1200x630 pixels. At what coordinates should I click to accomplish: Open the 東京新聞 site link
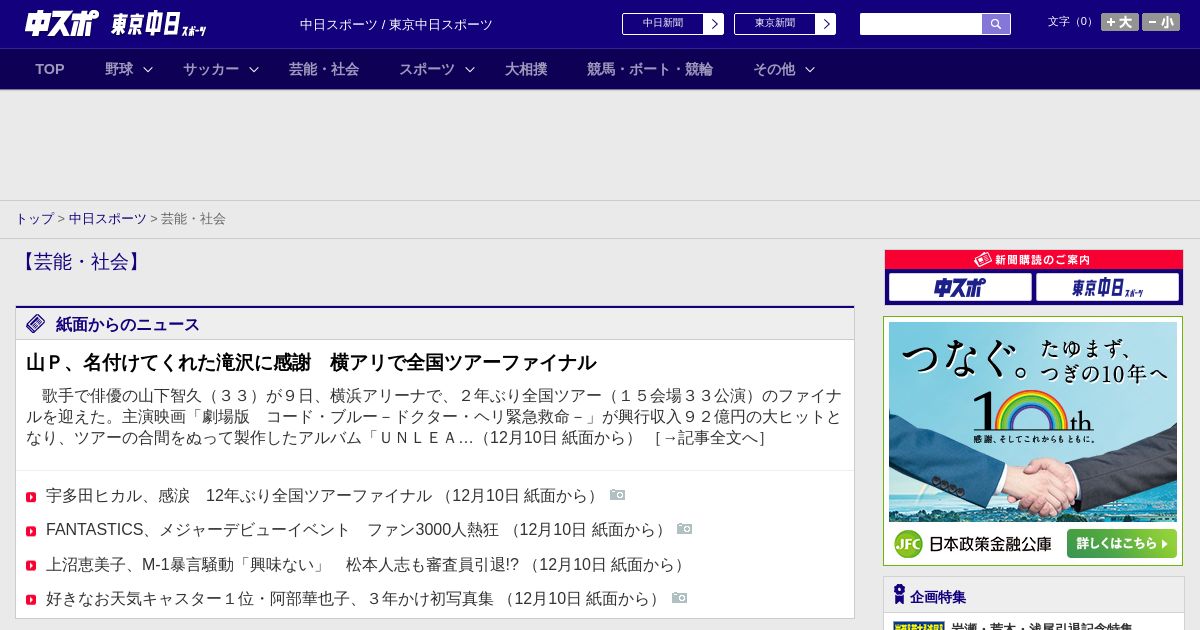click(775, 24)
